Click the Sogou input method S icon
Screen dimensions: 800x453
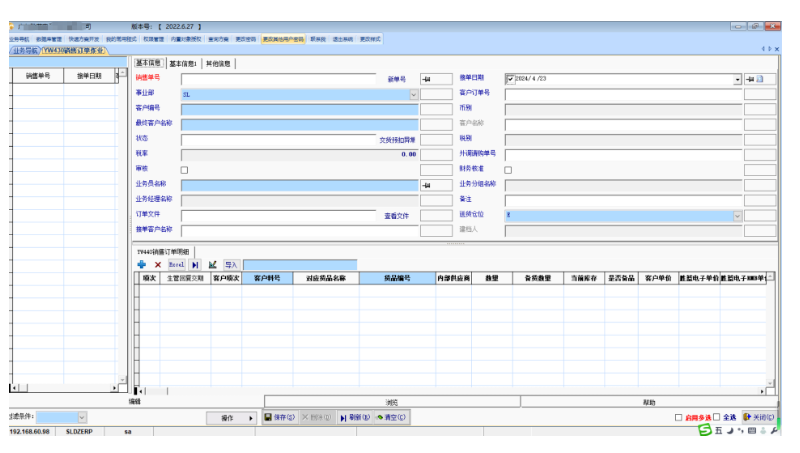(x=705, y=431)
